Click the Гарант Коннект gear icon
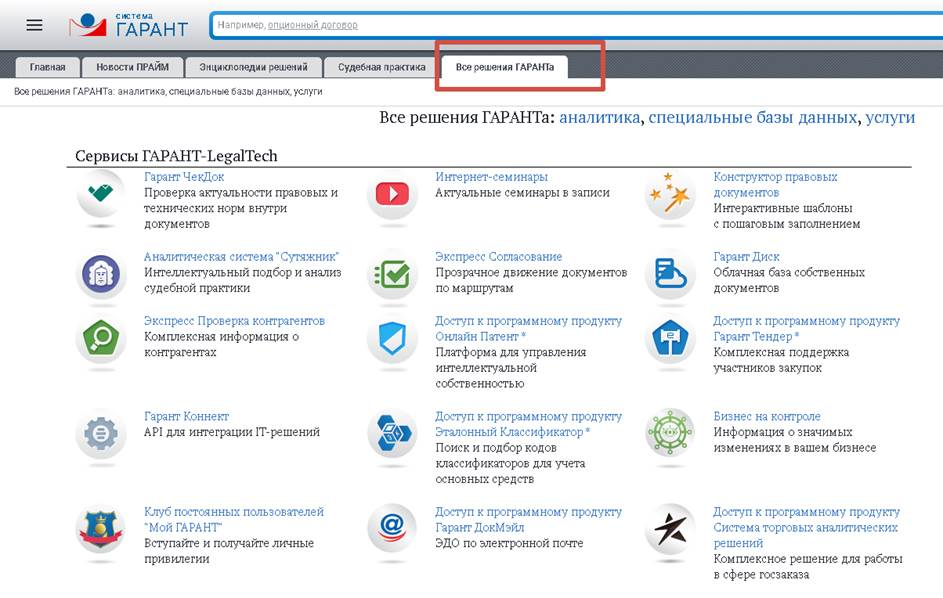943x598 pixels. (x=100, y=433)
